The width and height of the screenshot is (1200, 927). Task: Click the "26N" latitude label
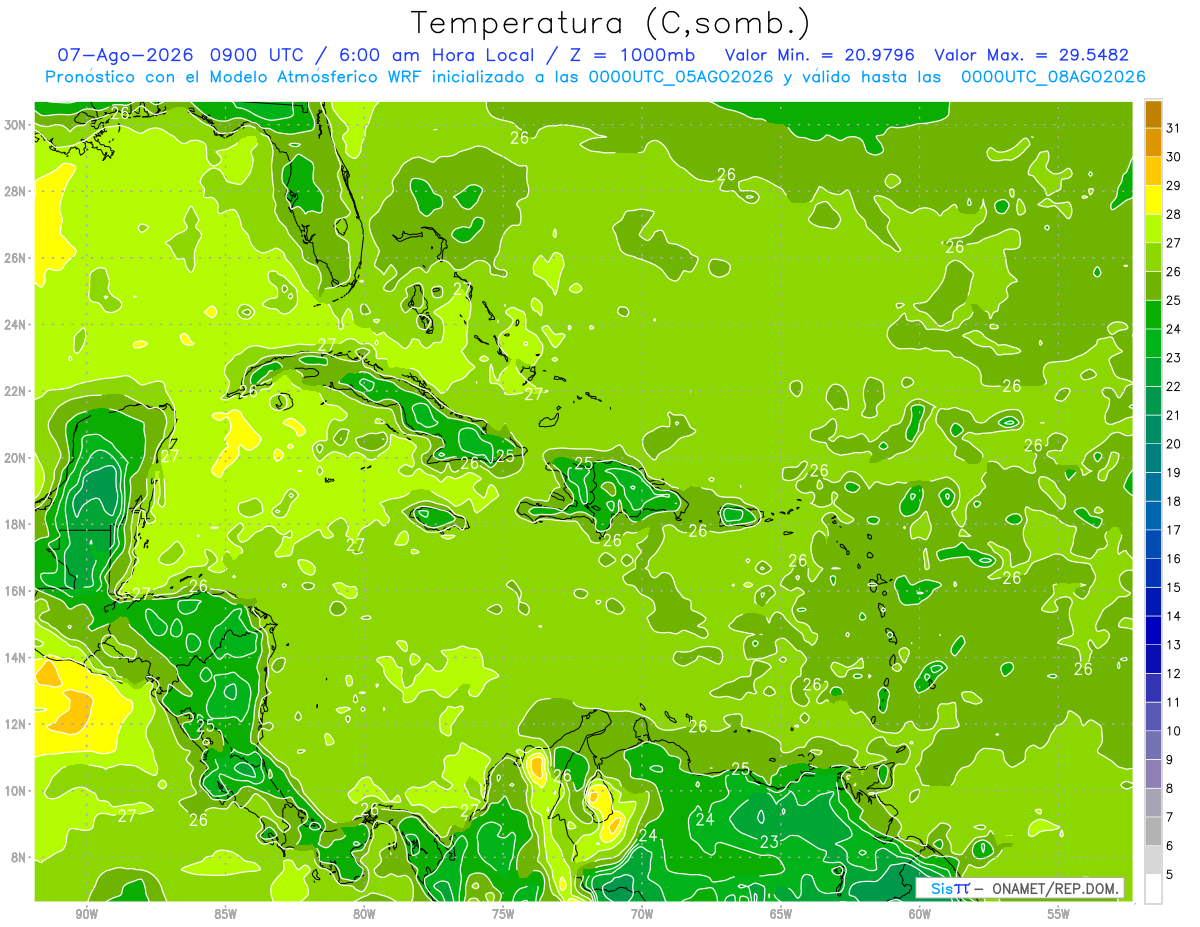pos(16,258)
